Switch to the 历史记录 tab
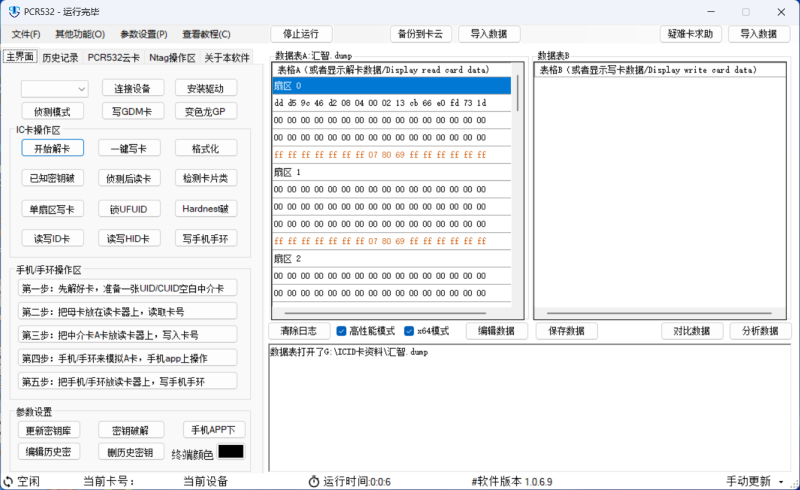 [x=60, y=58]
